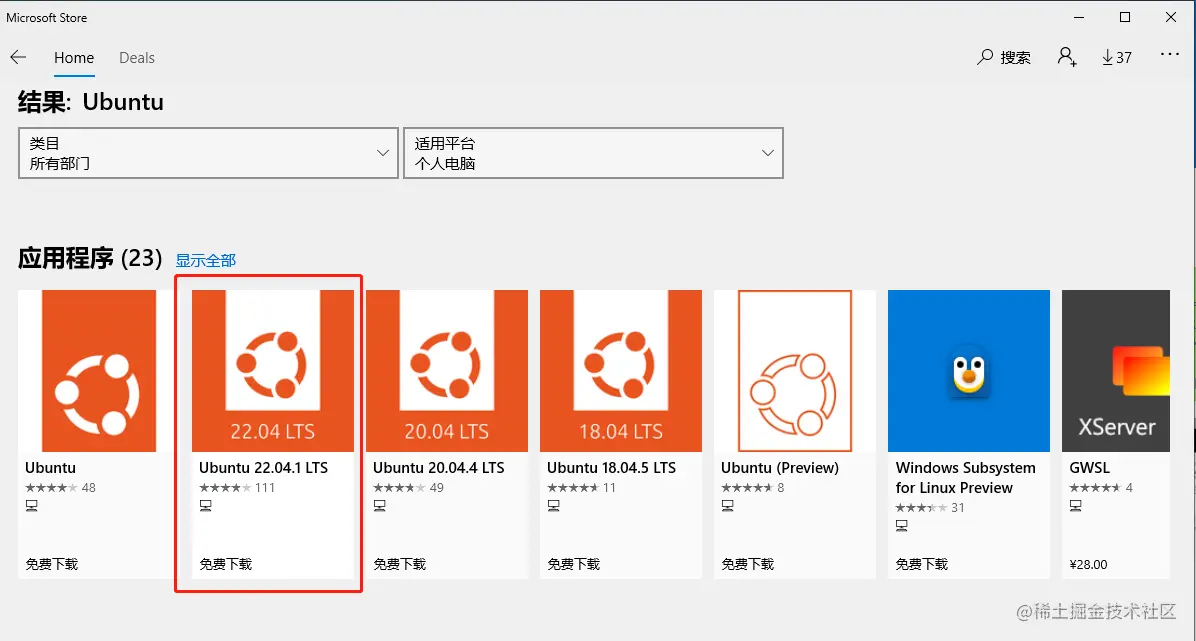
Task: Open the GWSL XServer app icon
Action: pos(1116,370)
